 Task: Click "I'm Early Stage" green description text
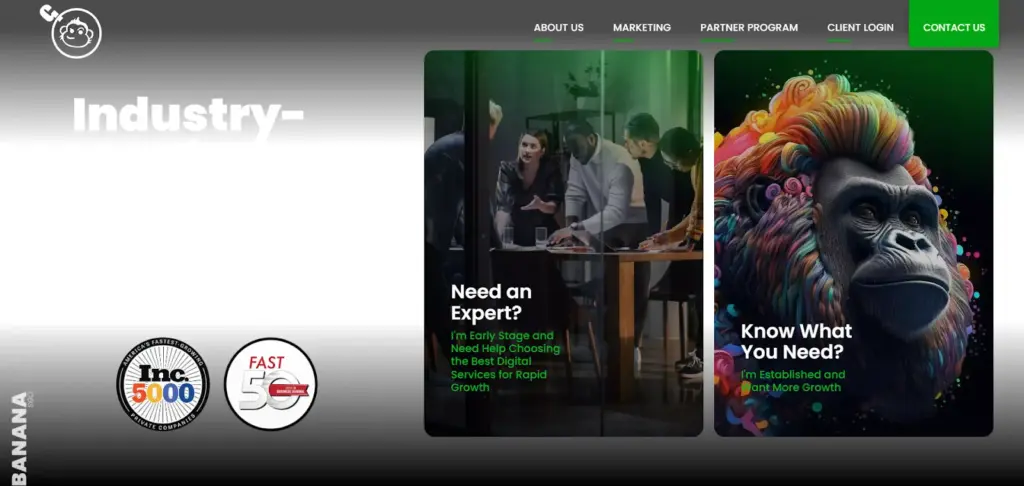[x=505, y=361]
